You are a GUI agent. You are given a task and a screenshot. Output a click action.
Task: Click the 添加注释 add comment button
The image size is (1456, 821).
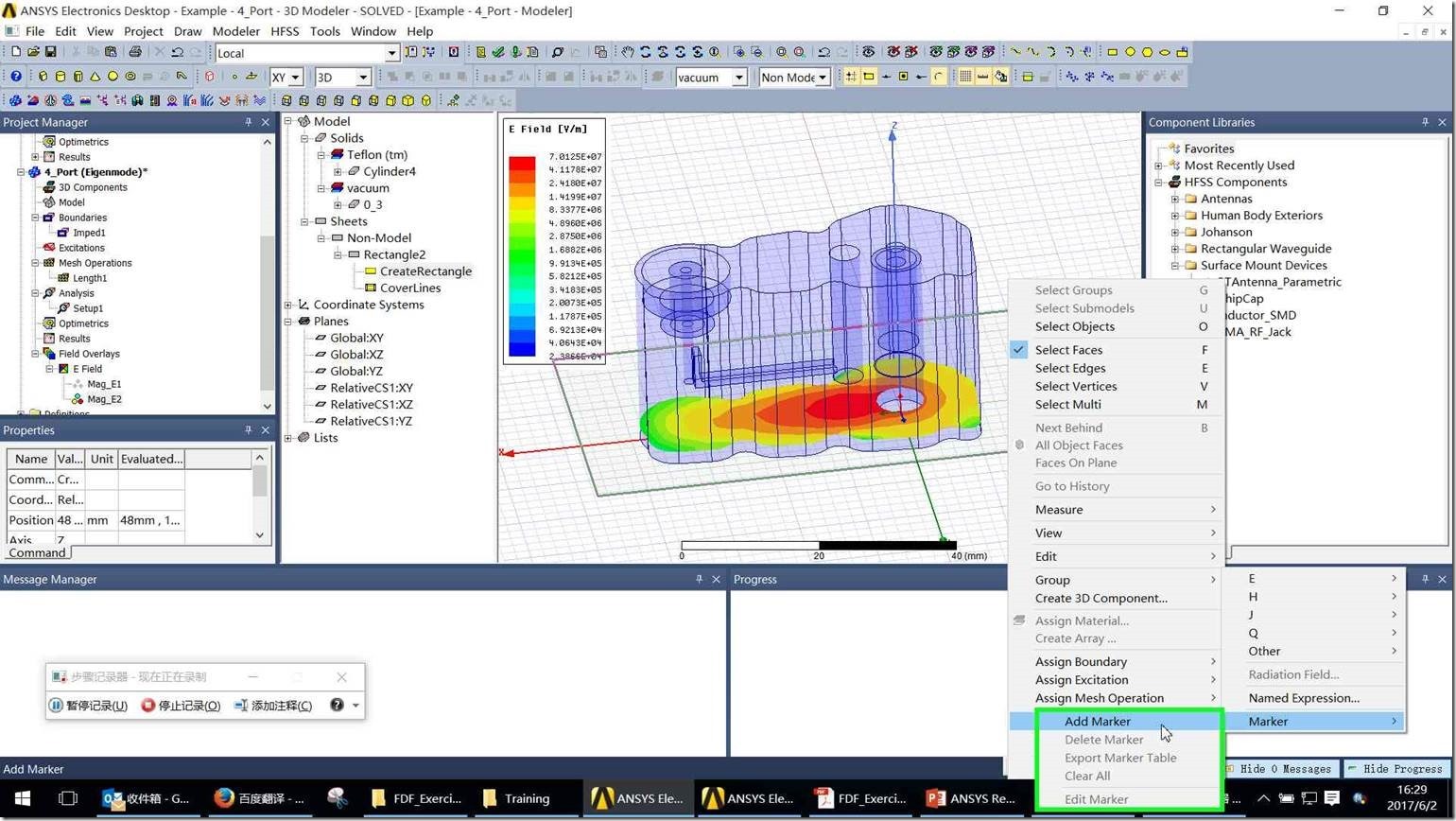pyautogui.click(x=272, y=706)
